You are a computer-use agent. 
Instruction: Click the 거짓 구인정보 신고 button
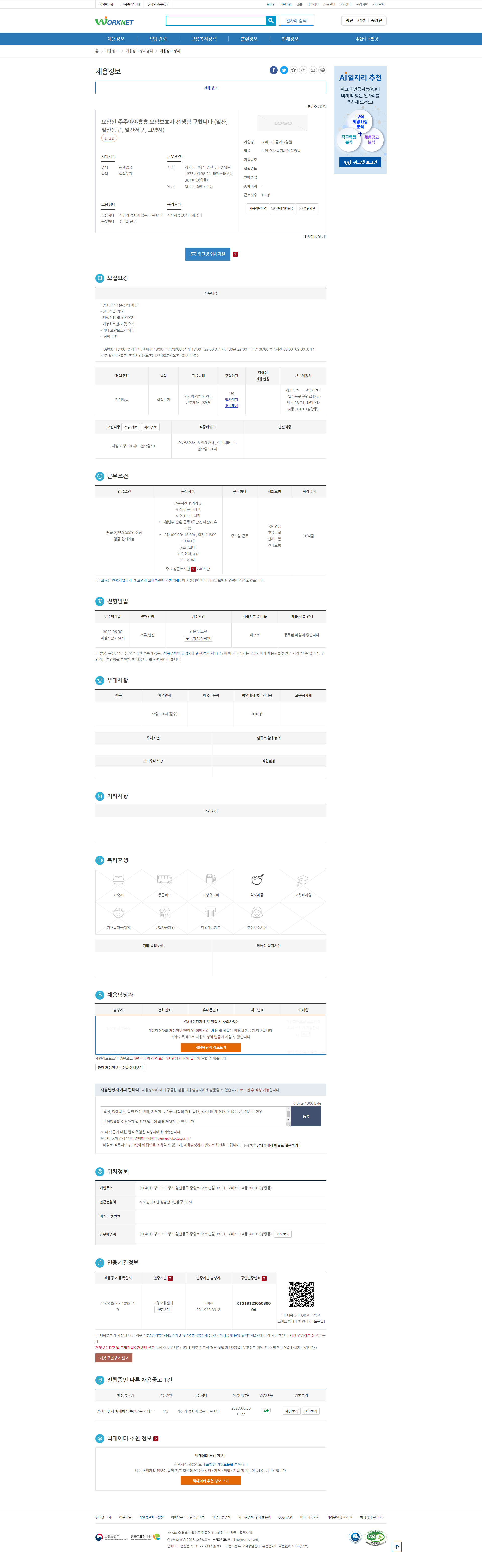point(114,1358)
